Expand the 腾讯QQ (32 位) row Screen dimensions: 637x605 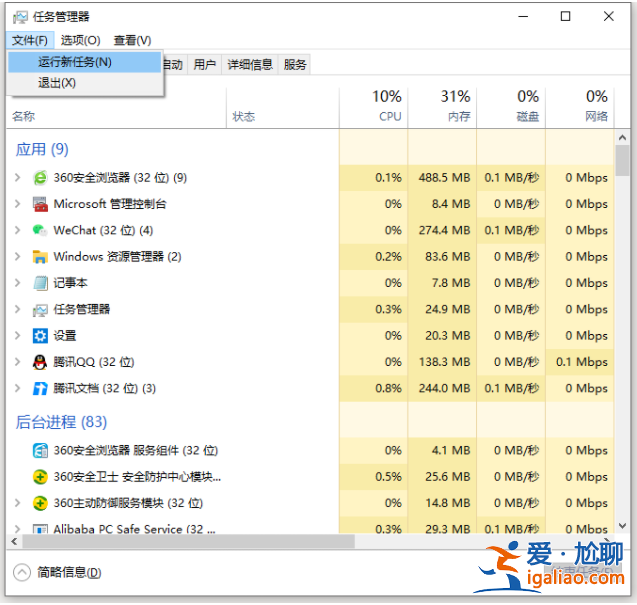point(17,362)
